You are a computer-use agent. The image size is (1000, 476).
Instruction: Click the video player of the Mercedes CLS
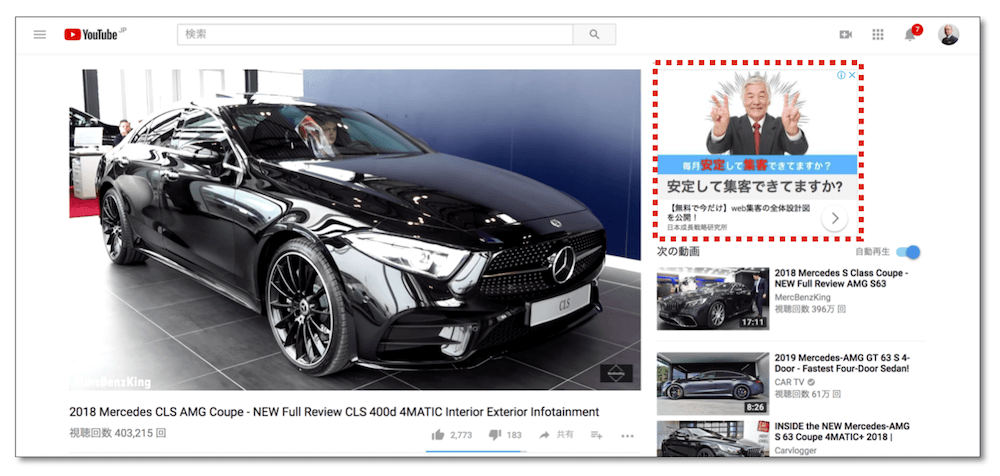click(x=355, y=230)
